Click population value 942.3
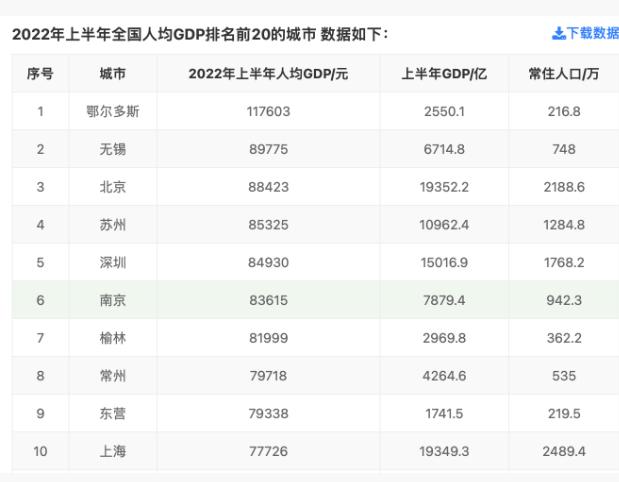 point(564,300)
